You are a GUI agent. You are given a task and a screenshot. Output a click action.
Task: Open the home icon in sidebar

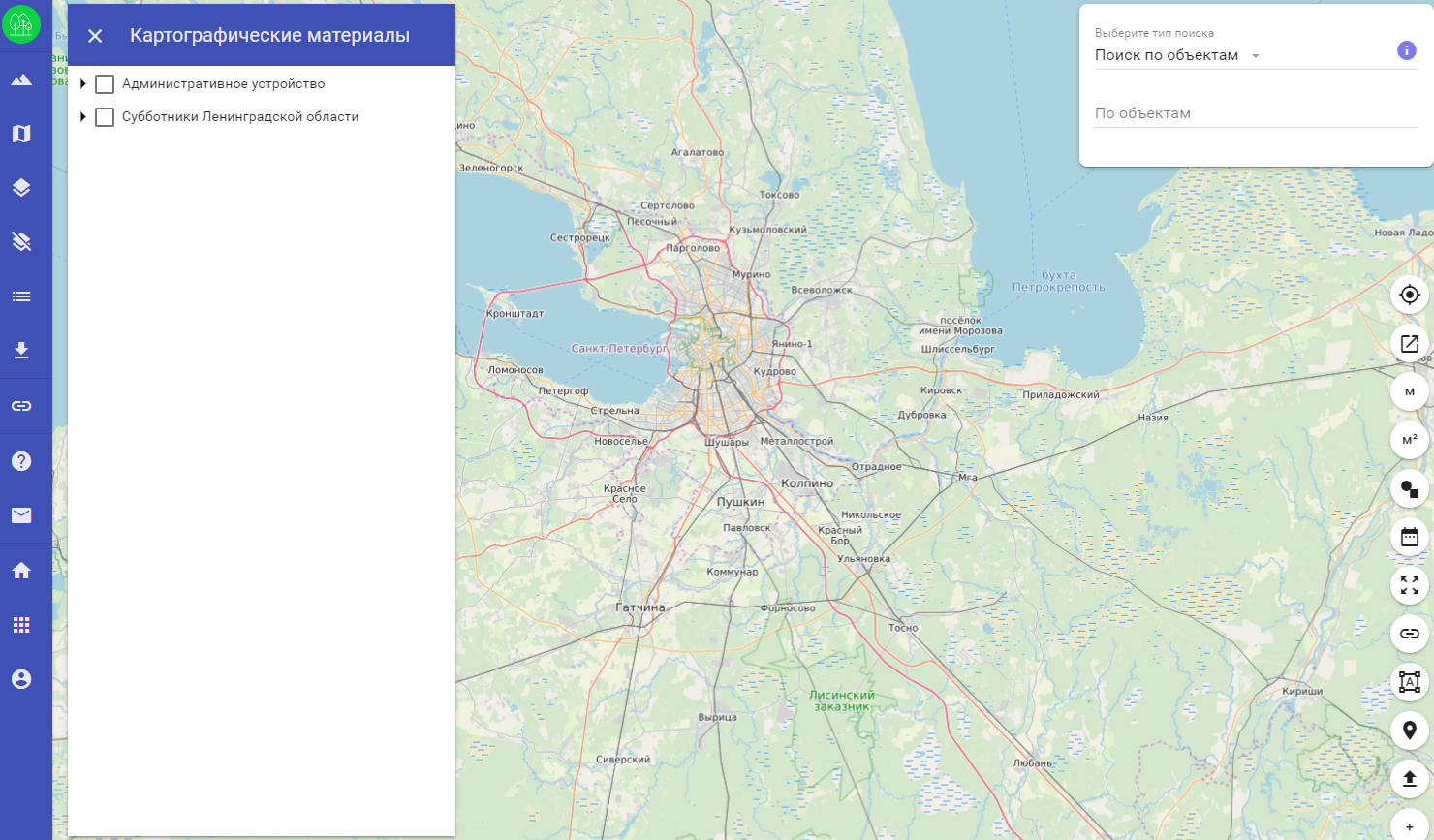click(21, 571)
